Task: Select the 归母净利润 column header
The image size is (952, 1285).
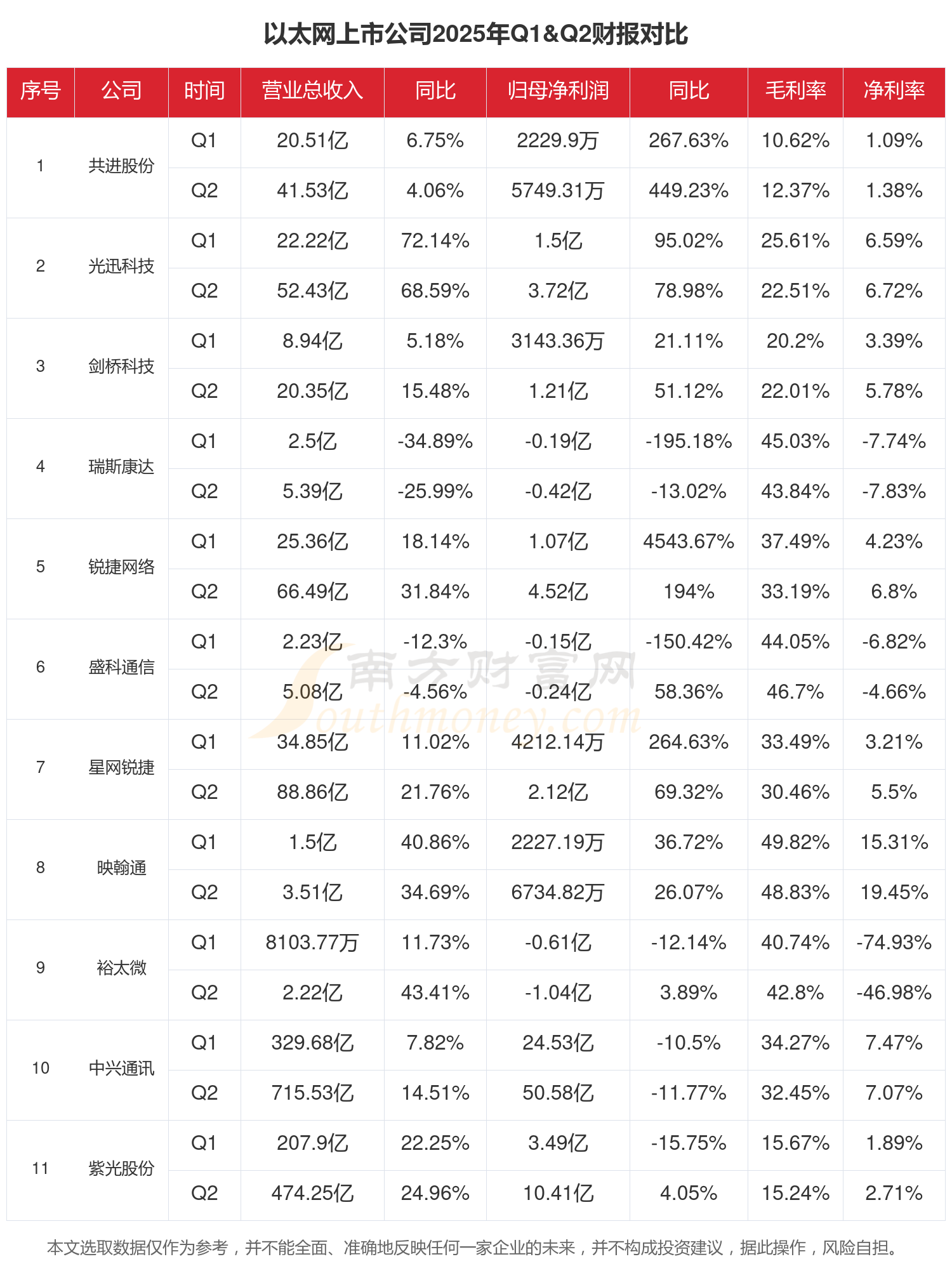Action: [558, 91]
